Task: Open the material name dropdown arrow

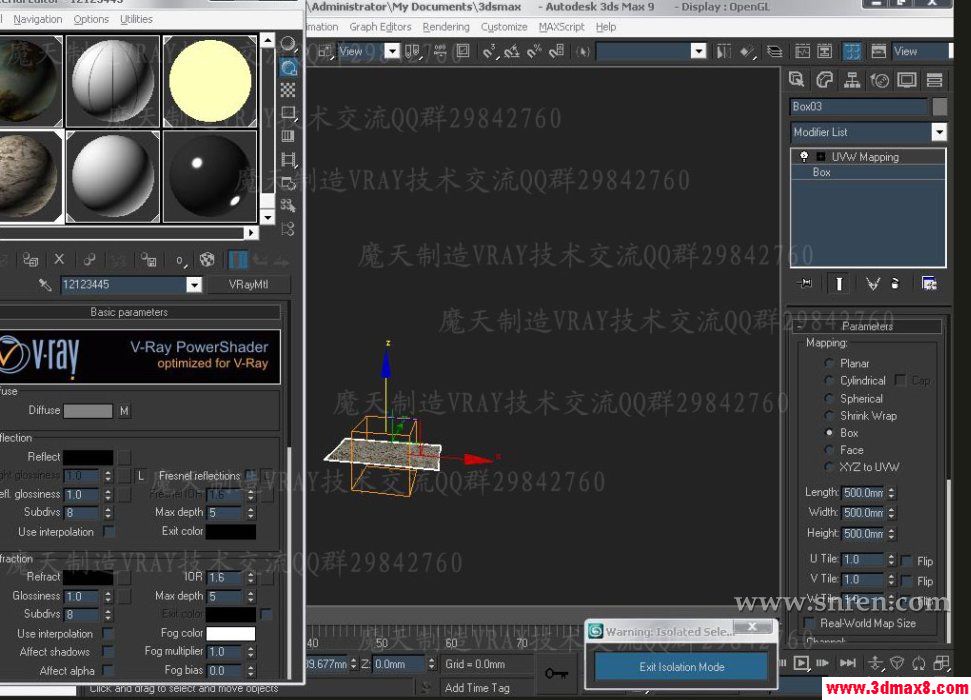Action: [194, 283]
